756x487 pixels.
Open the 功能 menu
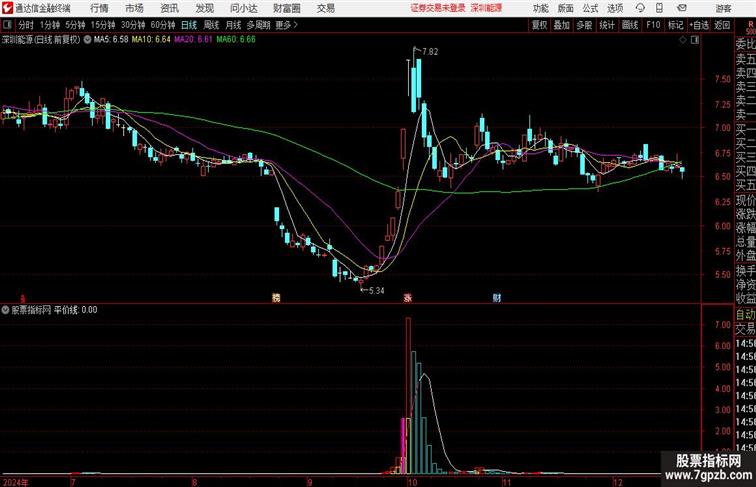click(x=540, y=8)
